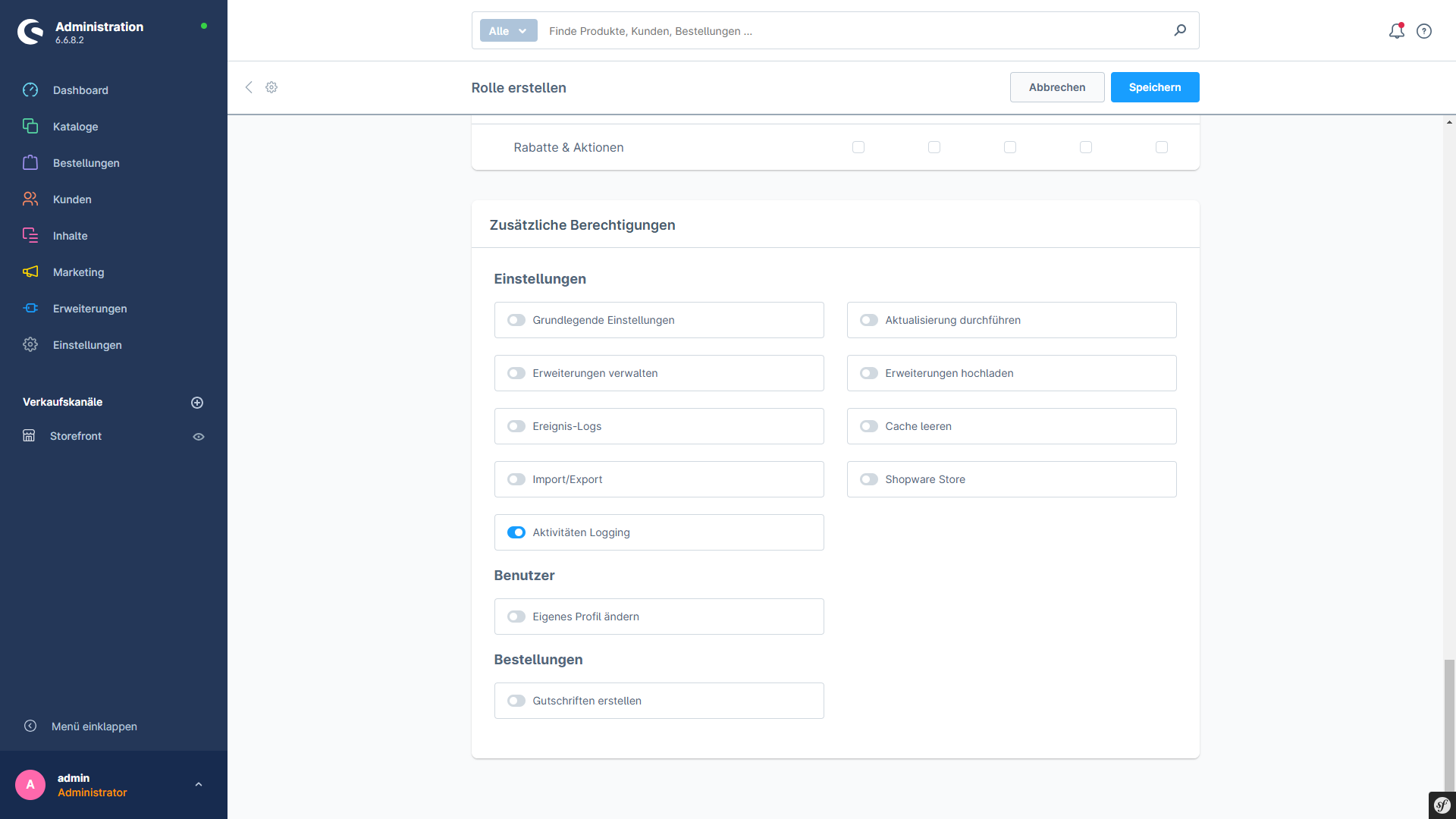Click Speichern button to save role
This screenshot has width=1456, height=819.
(1154, 87)
